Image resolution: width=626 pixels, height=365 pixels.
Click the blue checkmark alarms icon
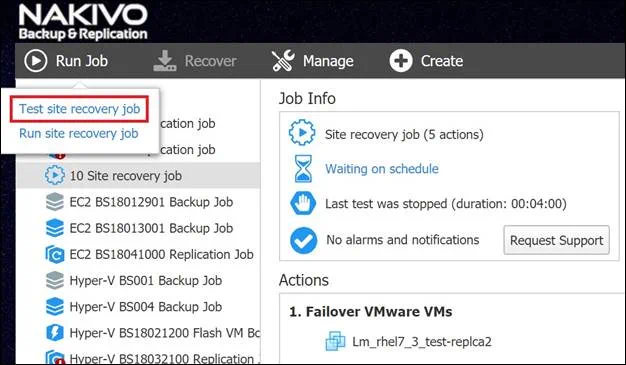(303, 240)
